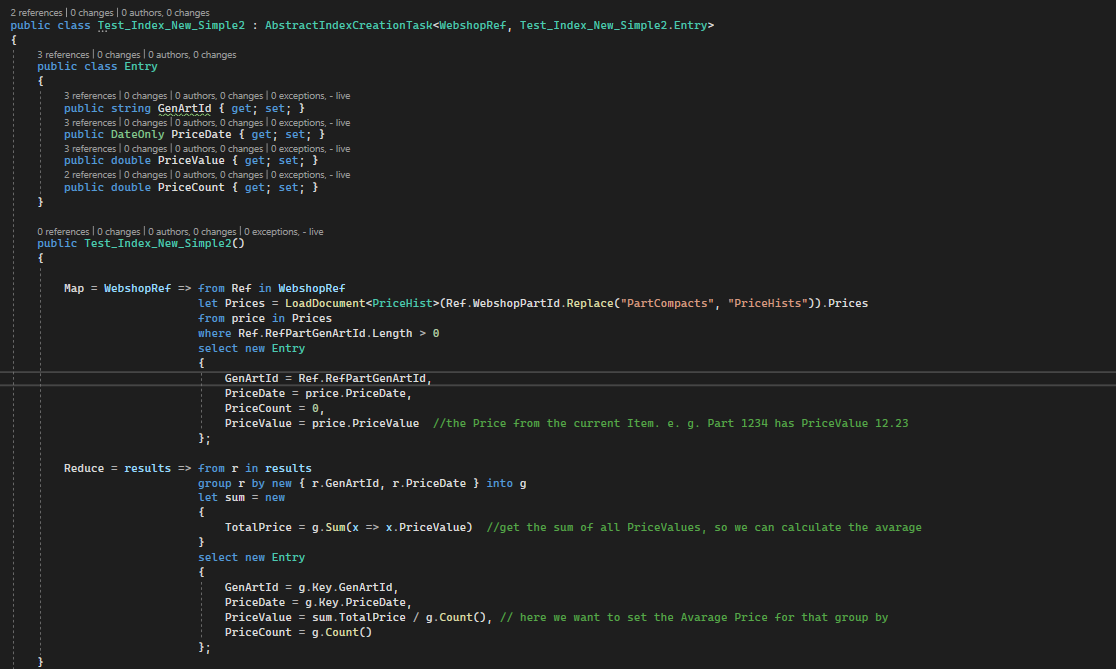Click the Entry class name declaration
Image resolution: width=1116 pixels, height=669 pixels.
coord(141,65)
